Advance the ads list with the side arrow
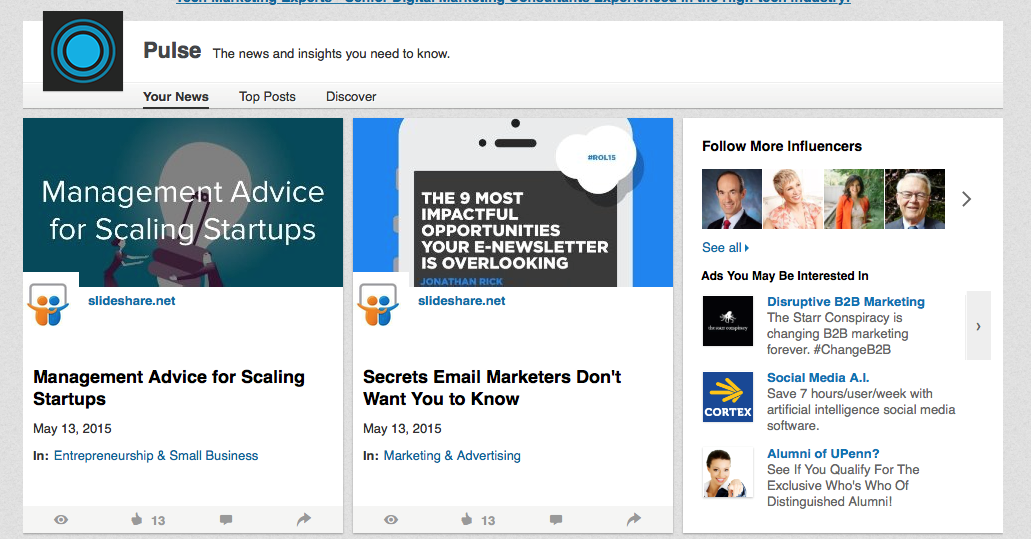Image resolution: width=1031 pixels, height=539 pixels. tap(978, 326)
